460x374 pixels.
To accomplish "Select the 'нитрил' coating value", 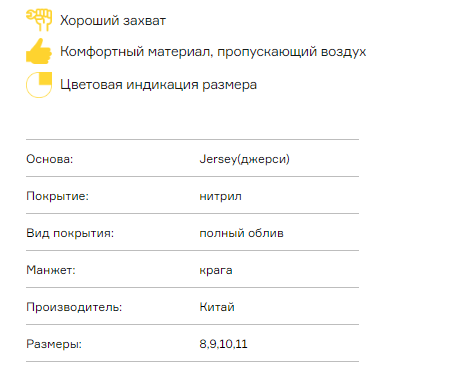I will click(x=220, y=196).
